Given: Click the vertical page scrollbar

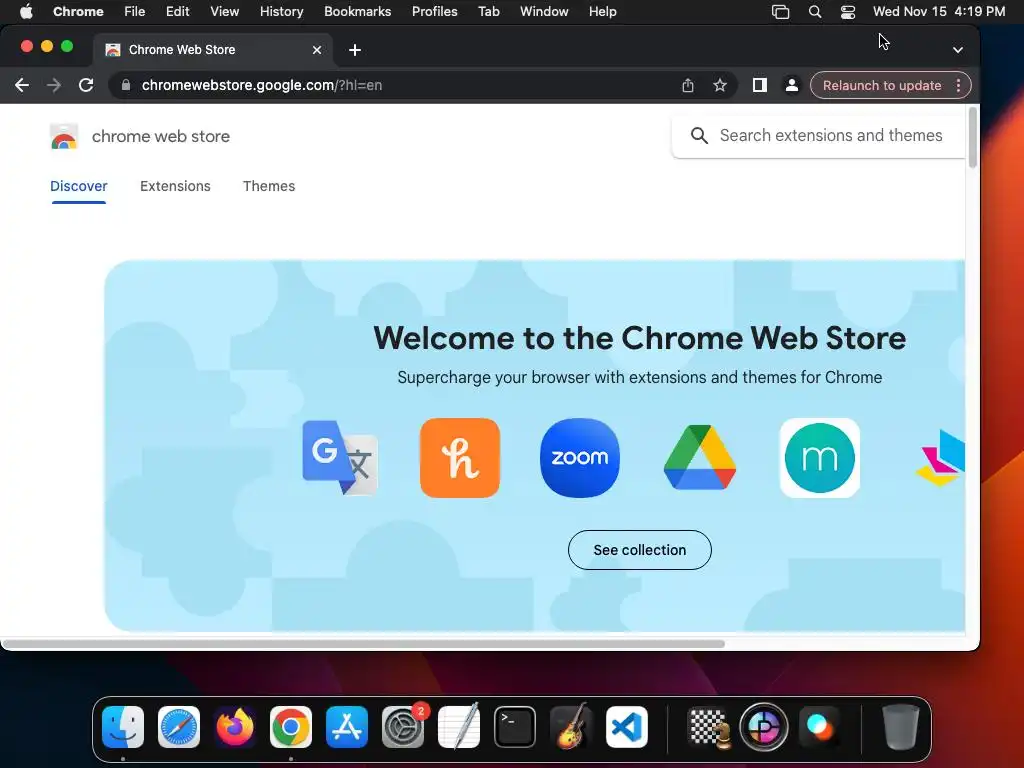Looking at the screenshot, I should point(972,138).
